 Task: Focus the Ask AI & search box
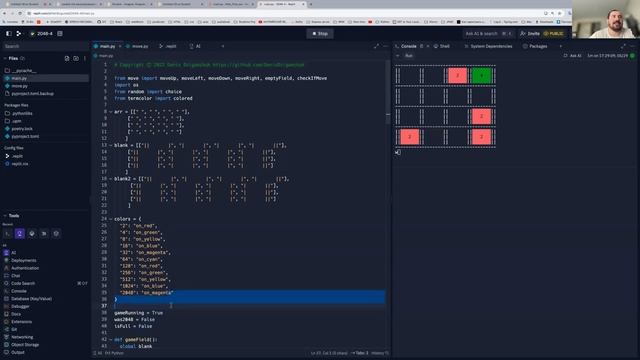(x=489, y=33)
